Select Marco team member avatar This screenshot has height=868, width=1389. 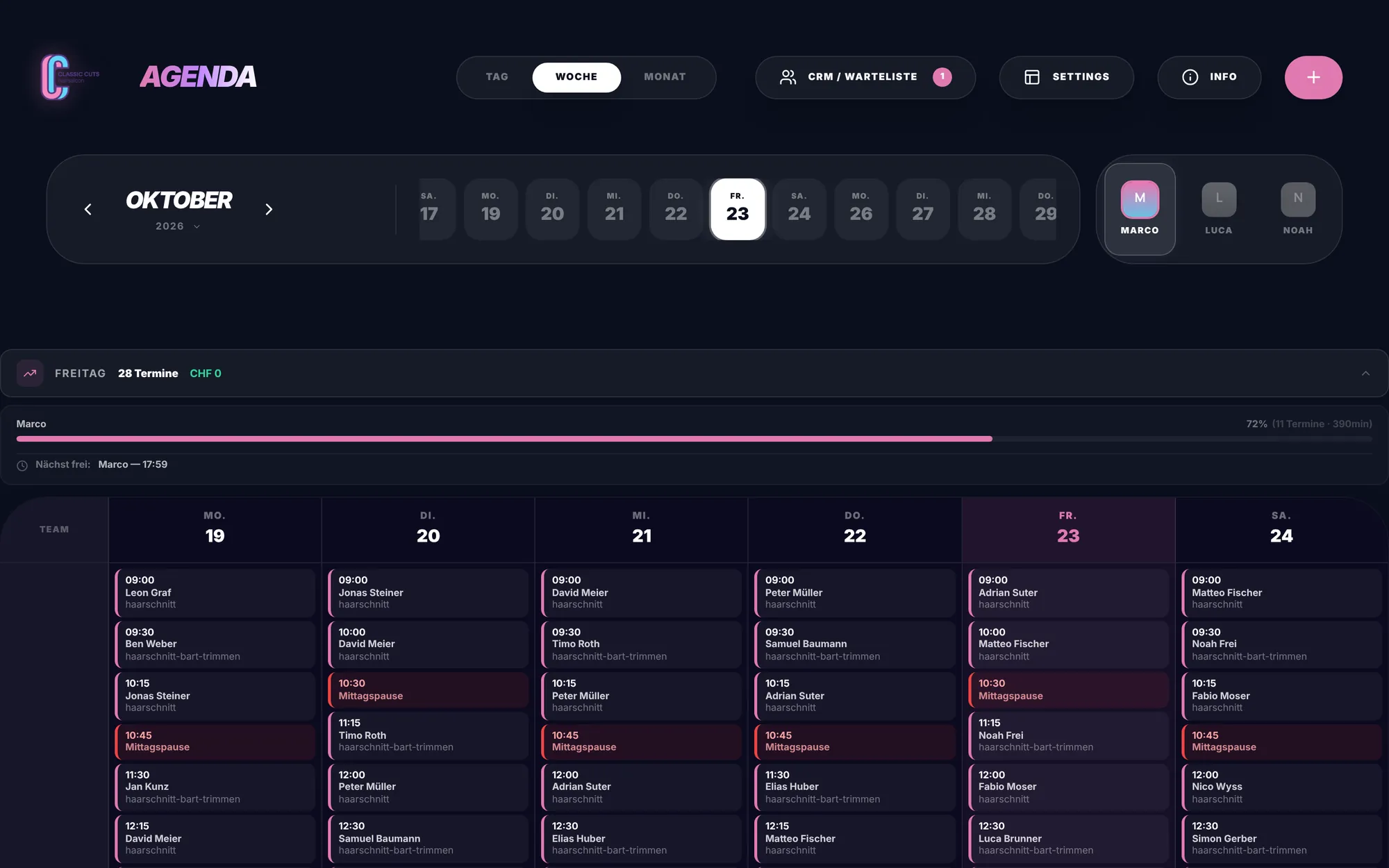(1139, 209)
